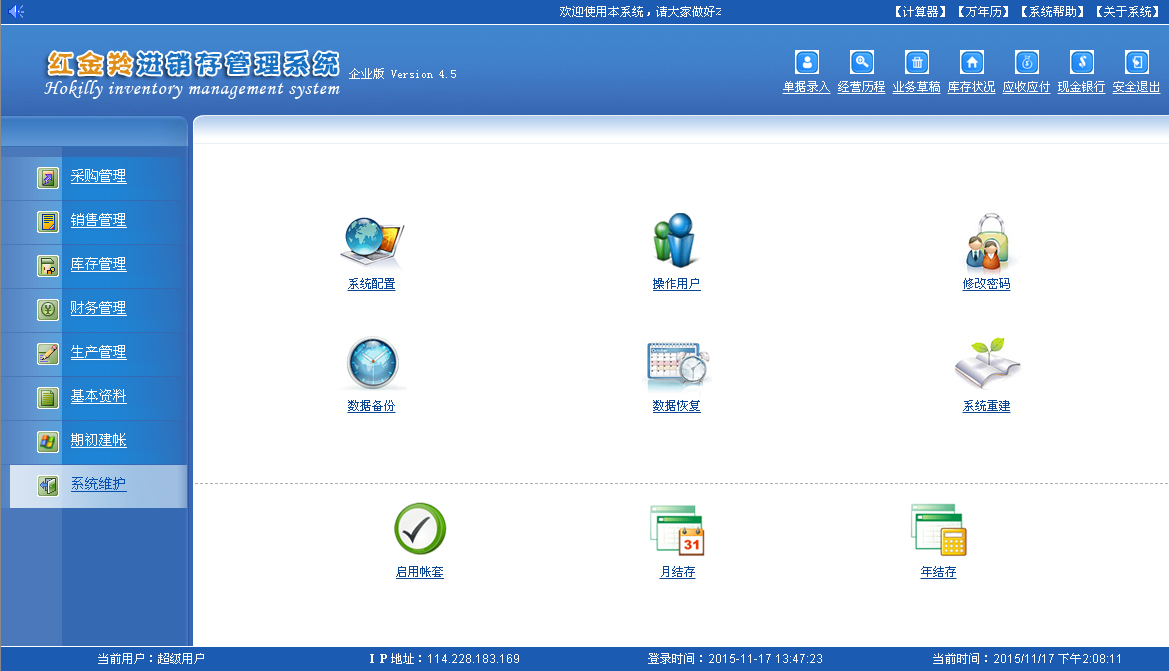Click the 数据备份 clock icon
This screenshot has height=671, width=1169.
point(372,365)
